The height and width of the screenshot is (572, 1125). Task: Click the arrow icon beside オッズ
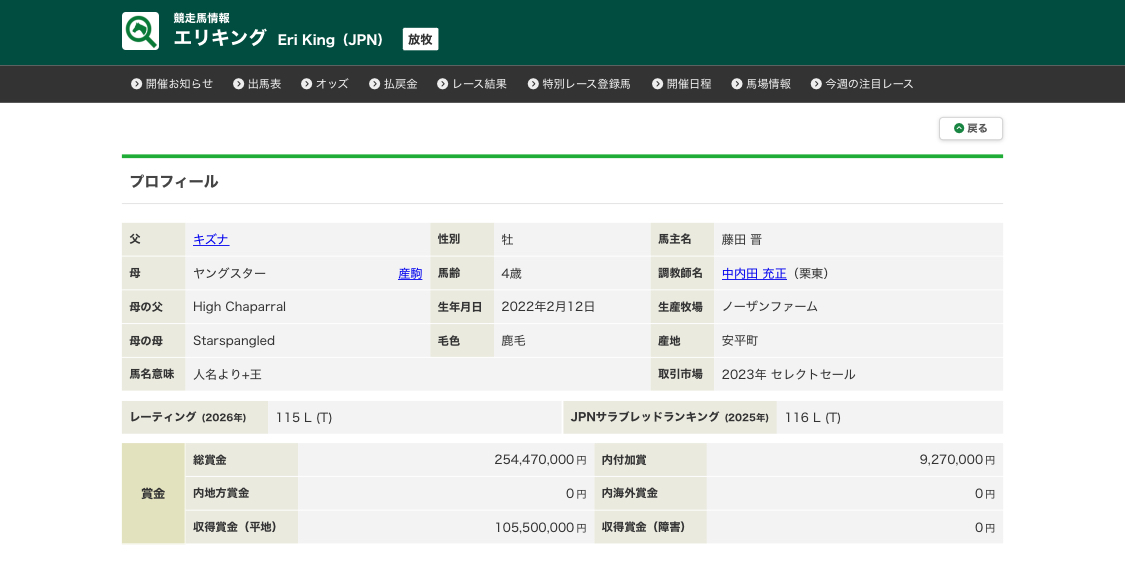tap(307, 84)
